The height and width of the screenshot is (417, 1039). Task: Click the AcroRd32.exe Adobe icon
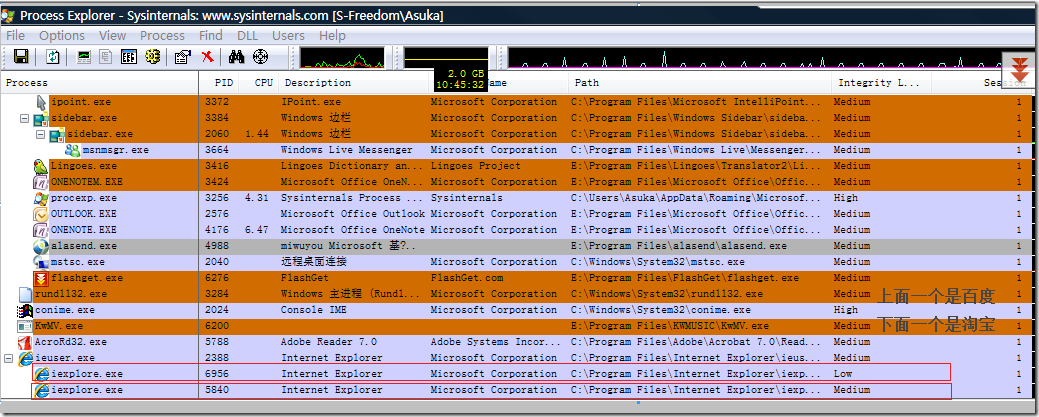[25, 342]
